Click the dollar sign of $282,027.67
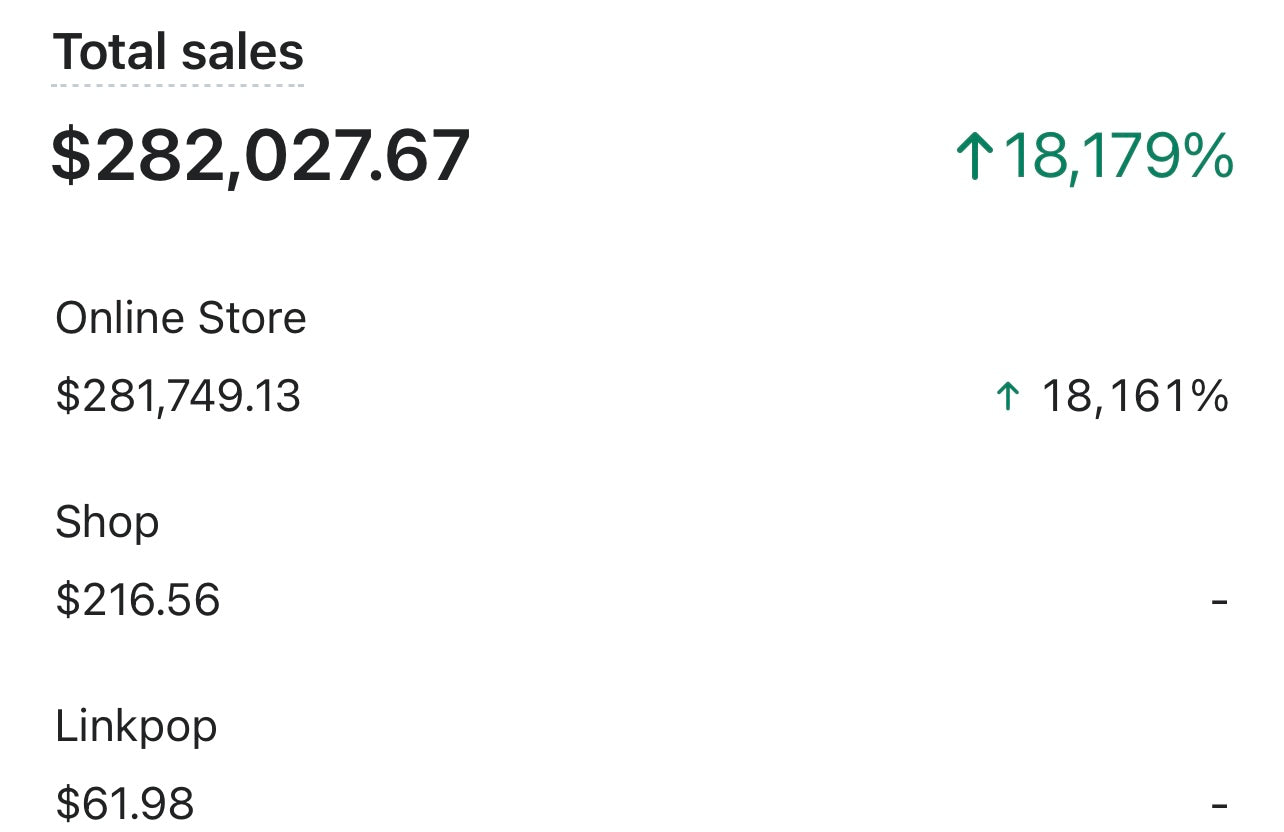 pos(71,157)
